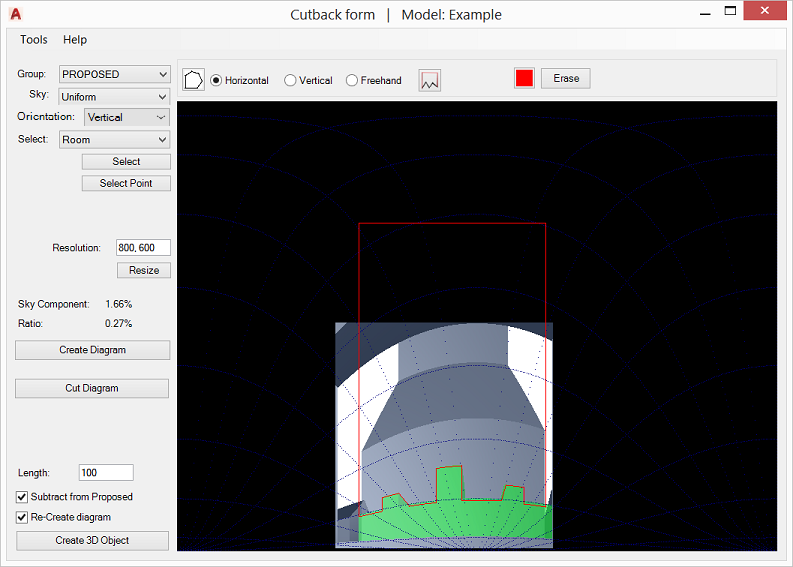Screen dimensions: 793x567
Task: Click the Resolution input field
Action: (x=143, y=247)
